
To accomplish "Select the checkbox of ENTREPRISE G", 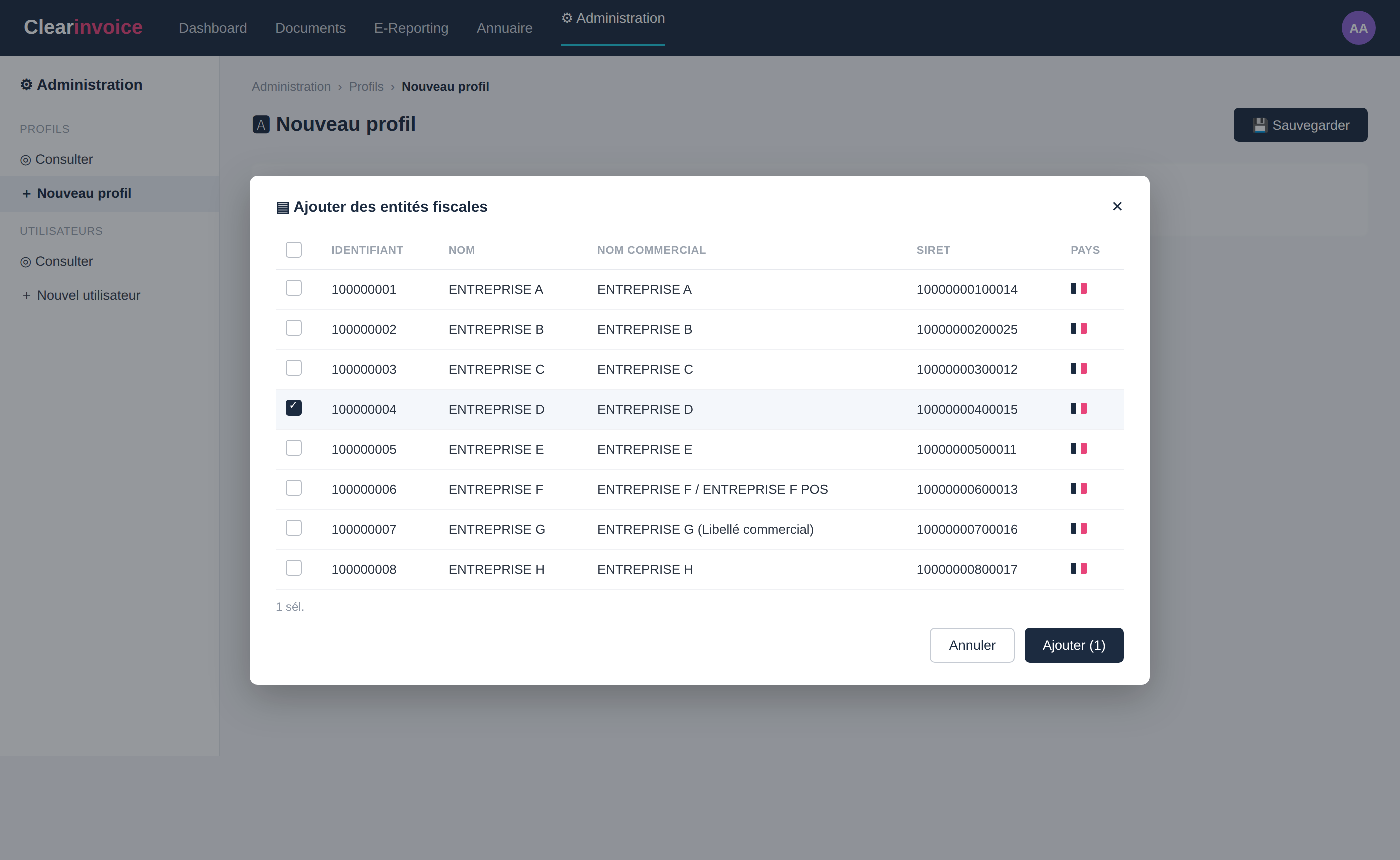I will click(294, 528).
